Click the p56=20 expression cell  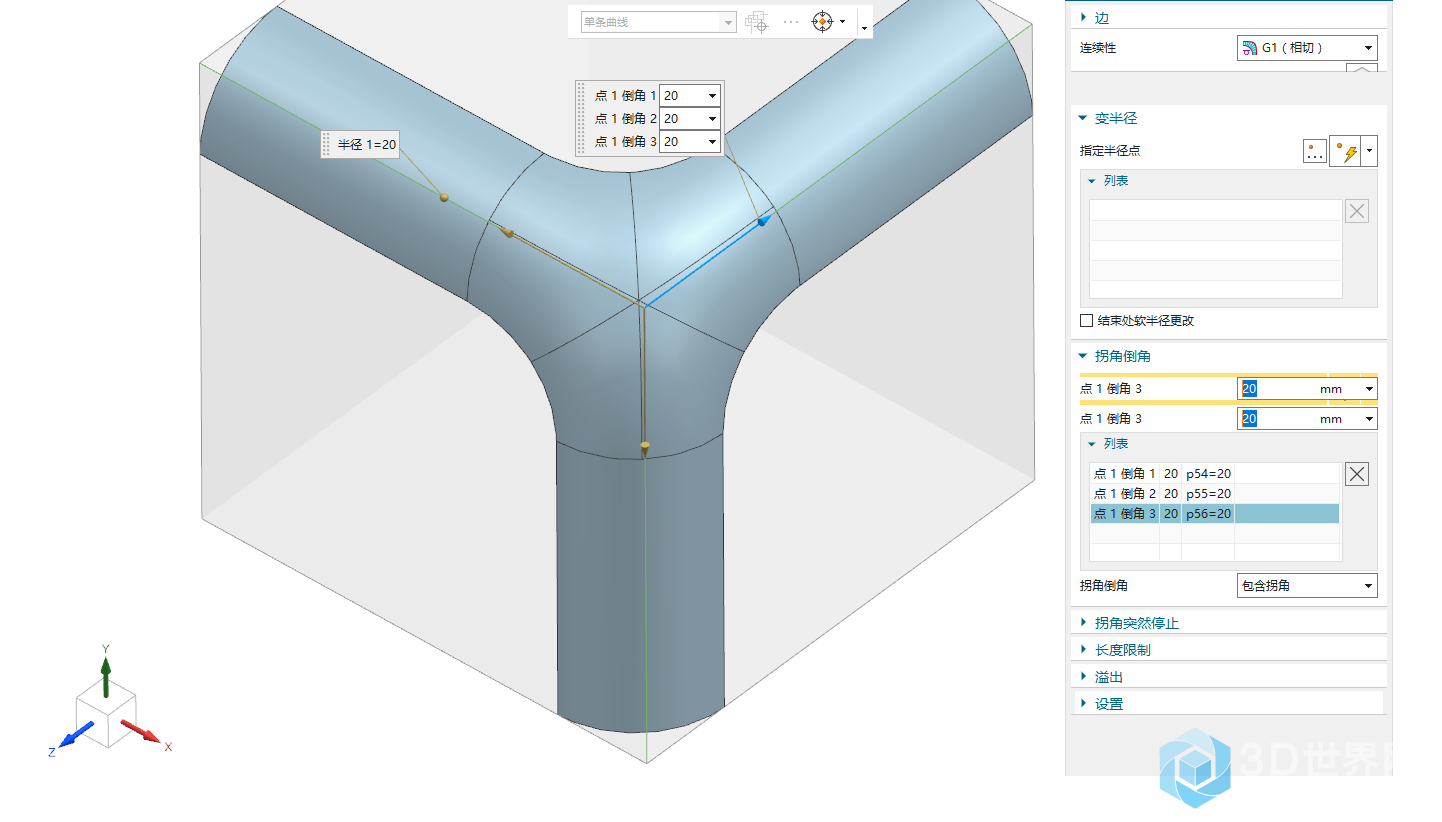coord(1208,514)
